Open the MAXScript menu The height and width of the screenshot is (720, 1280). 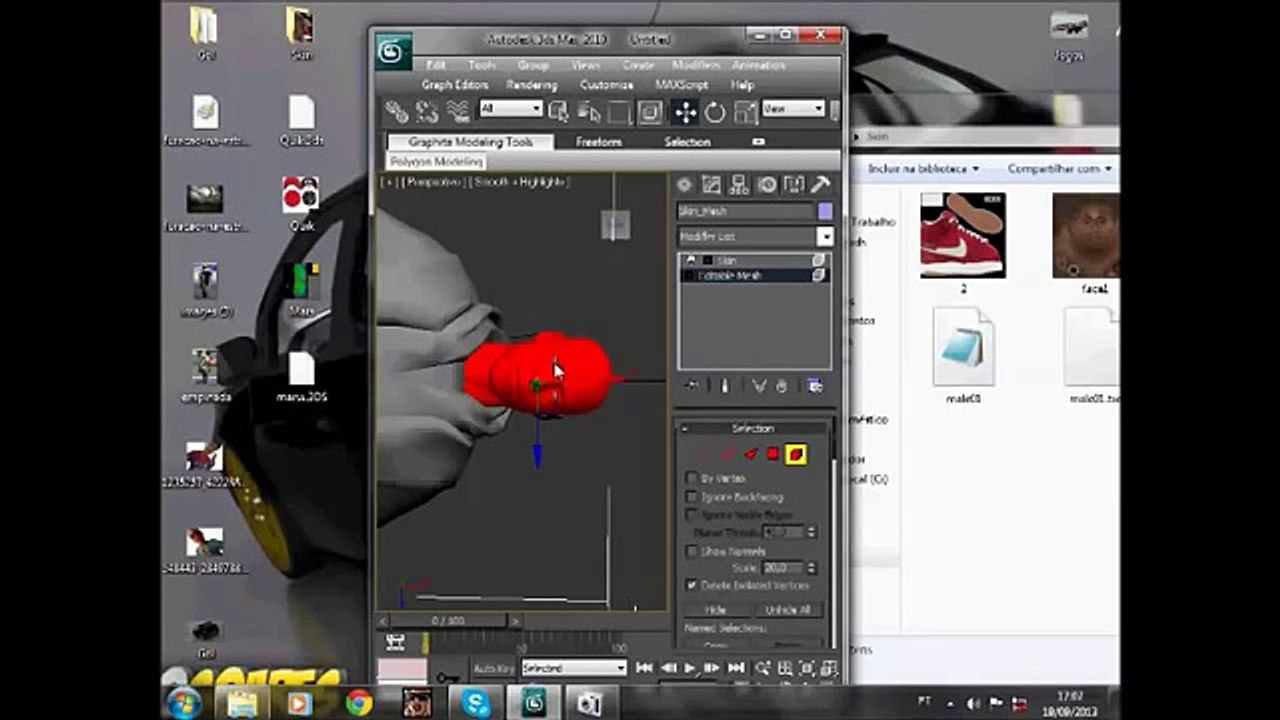tap(681, 85)
